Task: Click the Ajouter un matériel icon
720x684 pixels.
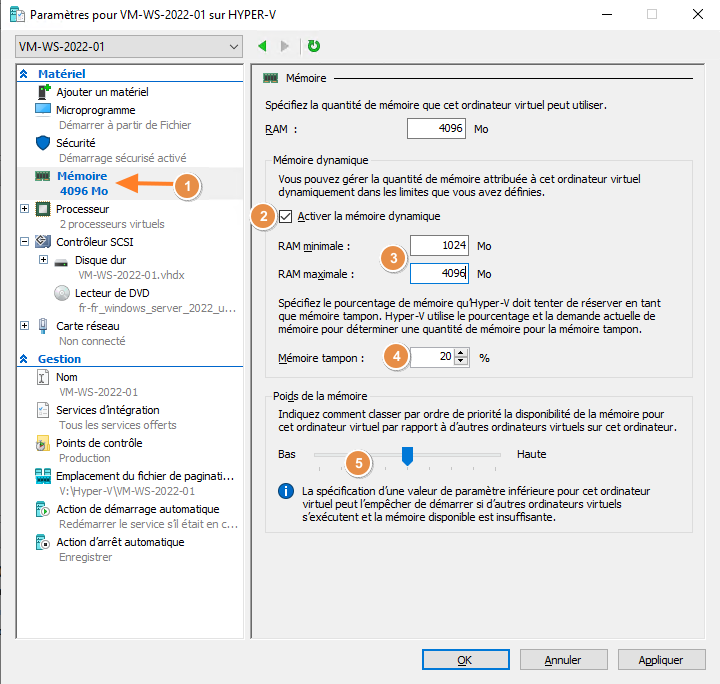Action: point(43,92)
